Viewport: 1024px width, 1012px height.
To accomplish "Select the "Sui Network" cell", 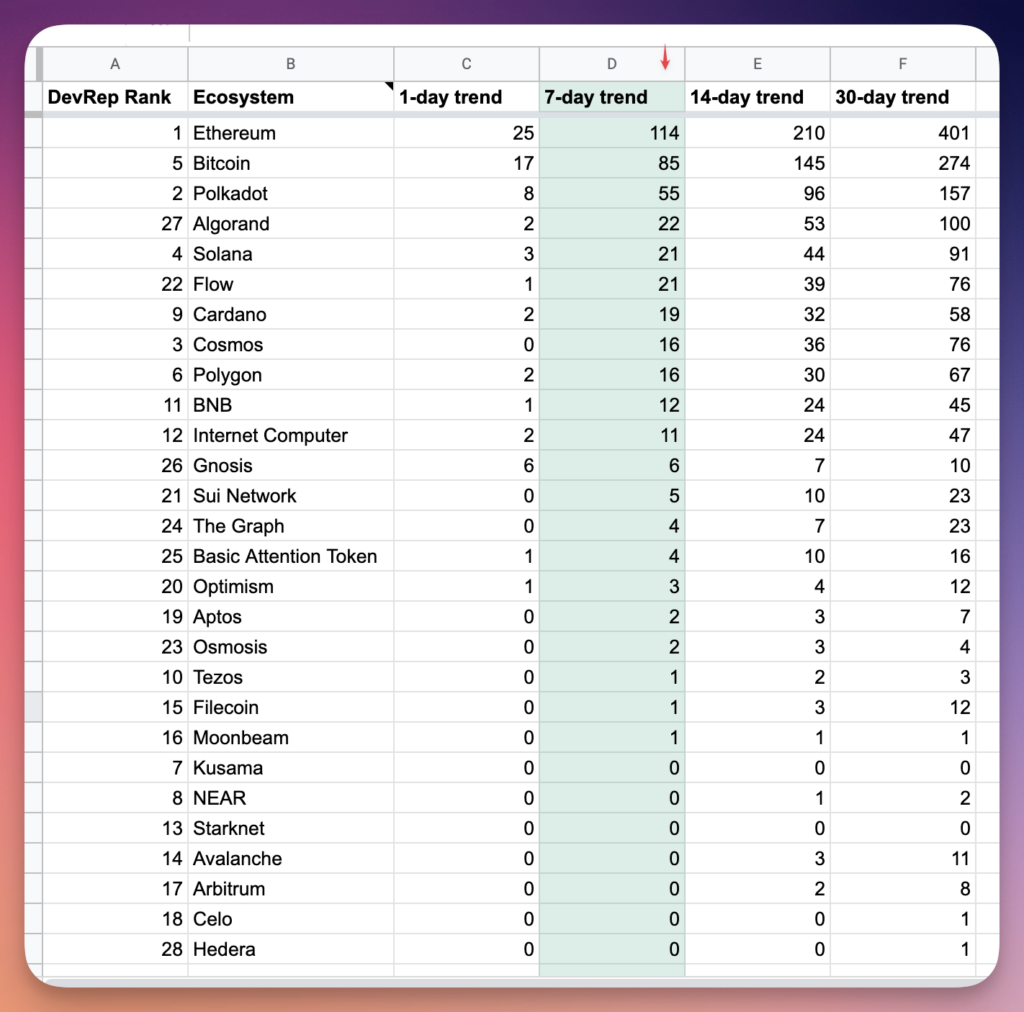I will click(291, 496).
